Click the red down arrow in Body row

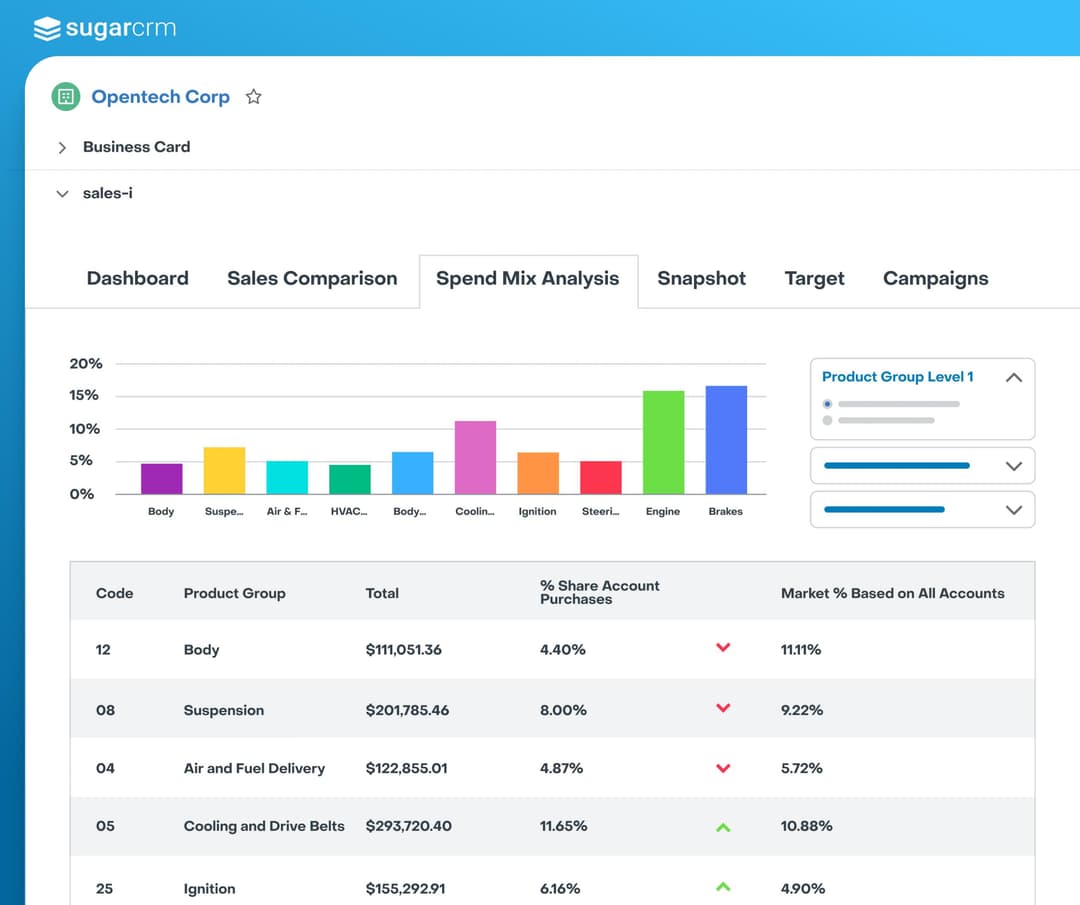[x=723, y=648]
